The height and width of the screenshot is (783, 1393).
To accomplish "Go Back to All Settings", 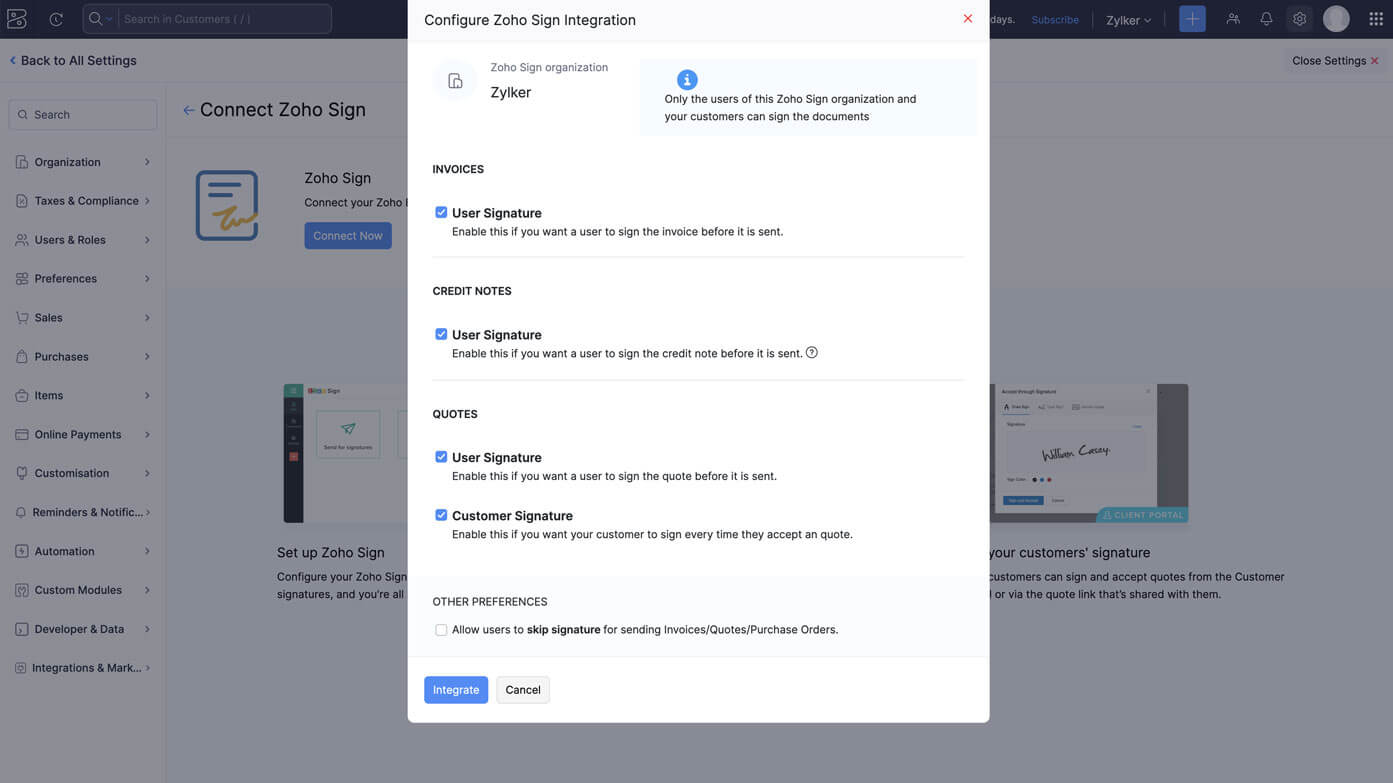I will click(x=73, y=60).
